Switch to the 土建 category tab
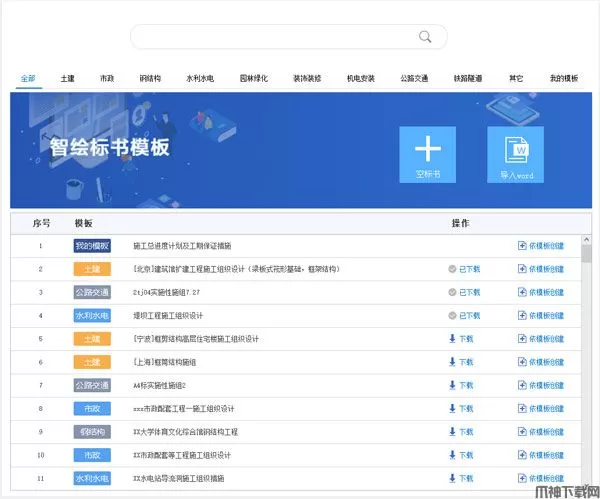The height and width of the screenshot is (499, 600). point(67,78)
